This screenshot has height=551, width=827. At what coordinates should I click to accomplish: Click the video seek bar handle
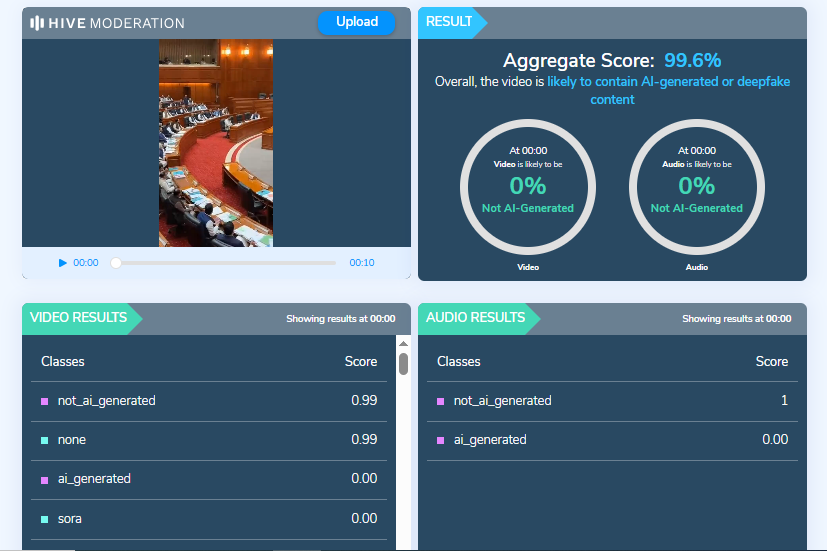point(116,263)
